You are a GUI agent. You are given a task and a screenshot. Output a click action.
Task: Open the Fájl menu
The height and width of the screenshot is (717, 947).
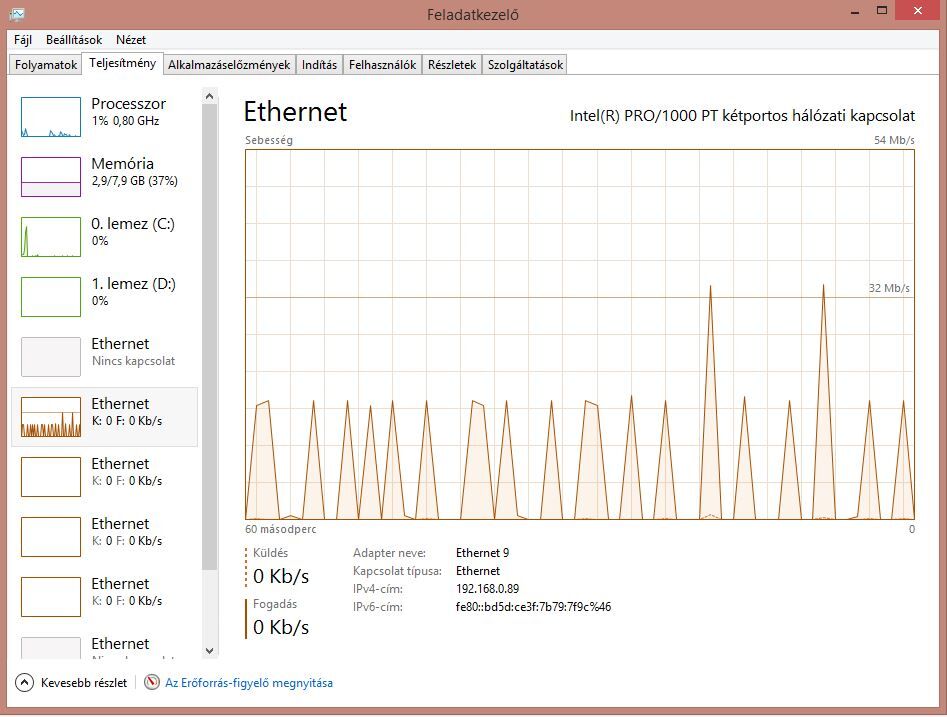(23, 40)
